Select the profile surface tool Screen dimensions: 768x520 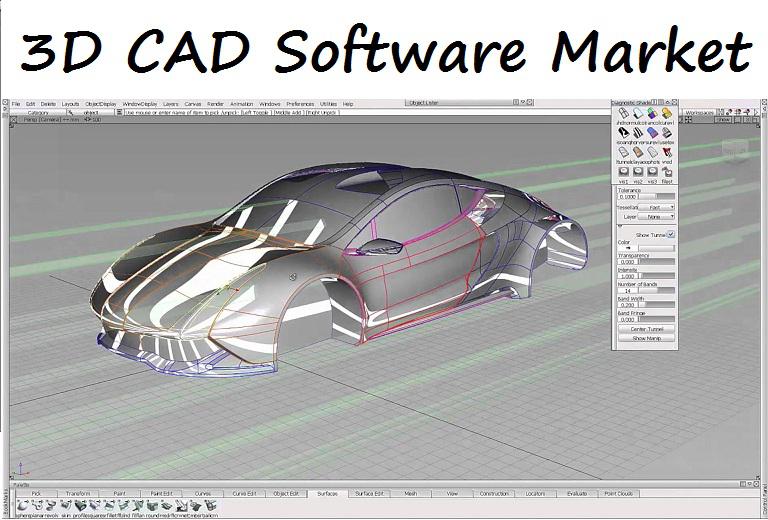pyautogui.click(x=80, y=505)
